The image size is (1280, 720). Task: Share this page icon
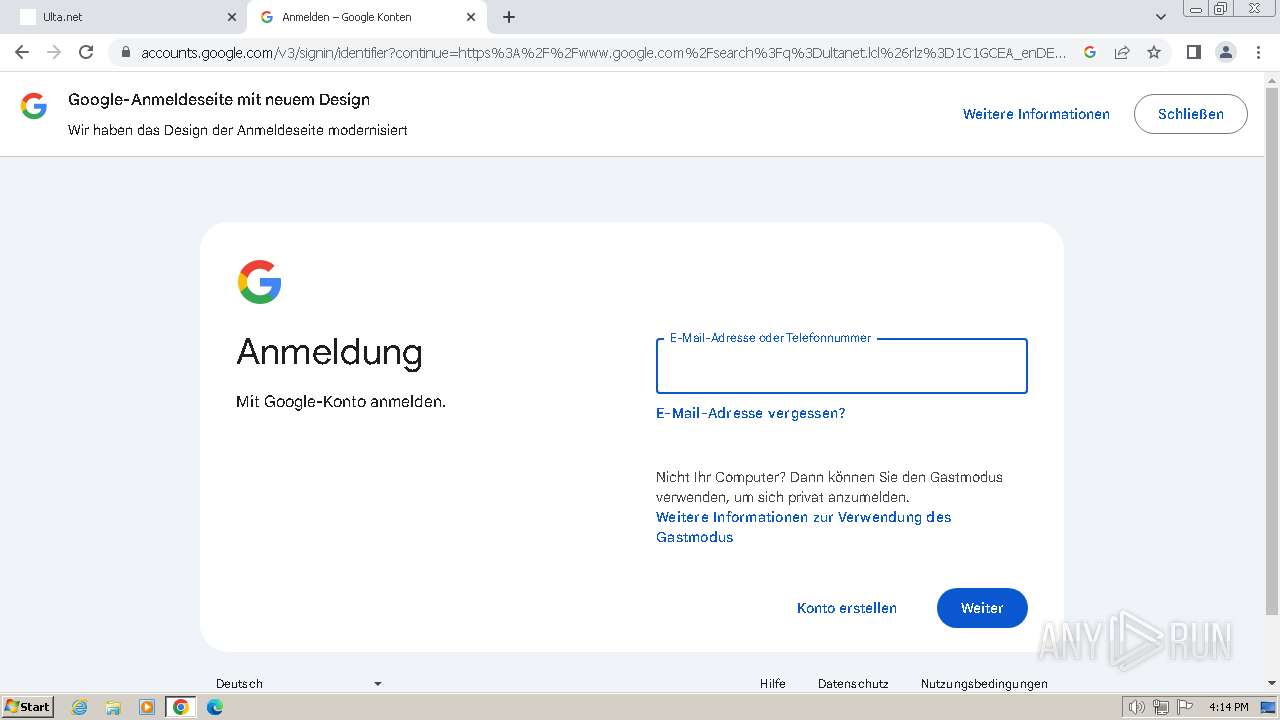coord(1122,52)
